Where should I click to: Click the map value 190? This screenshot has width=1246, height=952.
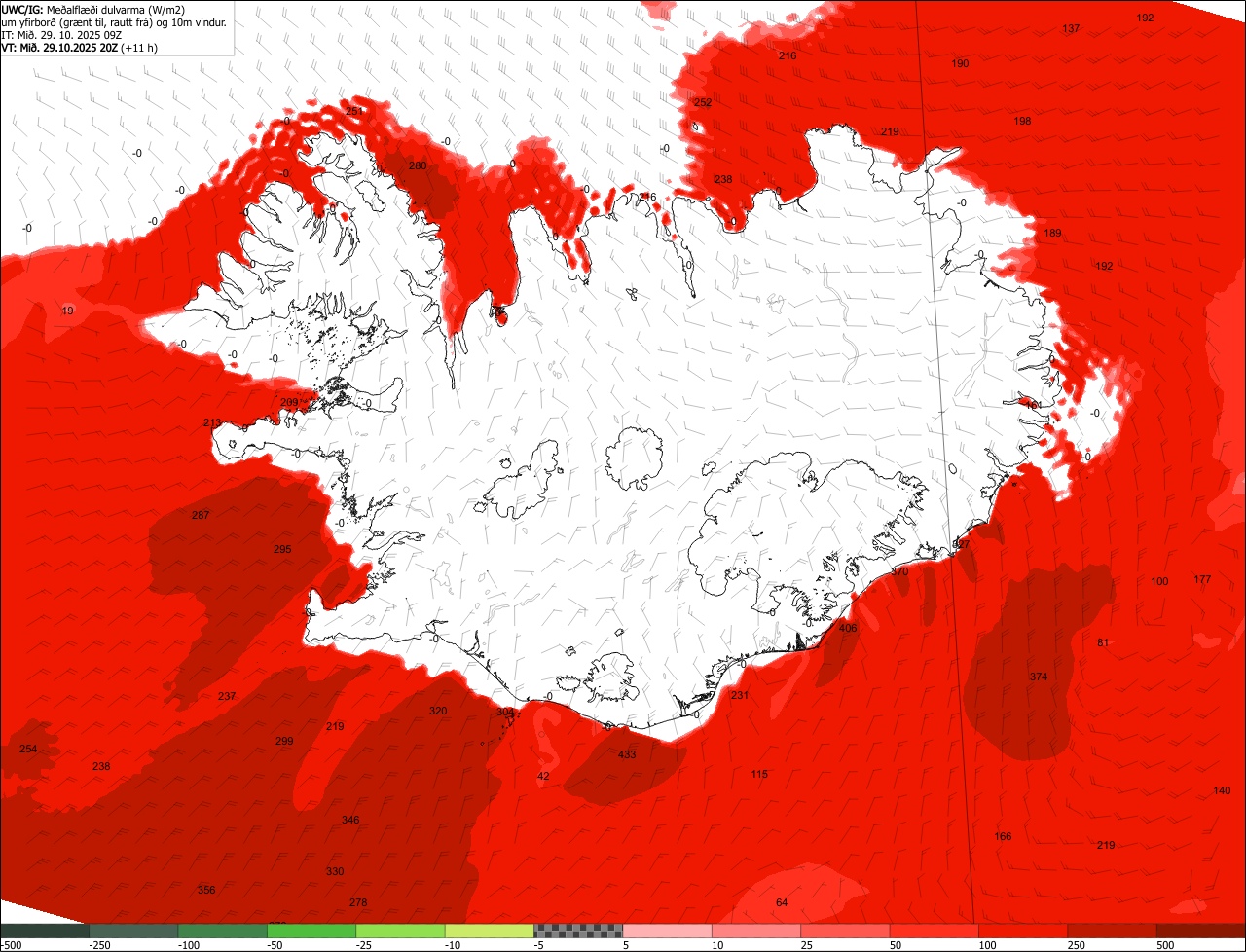(x=960, y=63)
